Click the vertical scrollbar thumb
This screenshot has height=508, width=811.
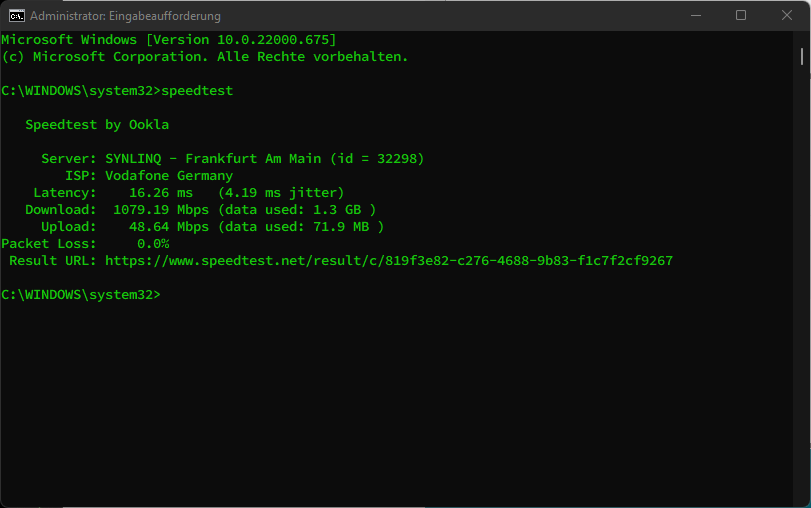pyautogui.click(x=802, y=56)
